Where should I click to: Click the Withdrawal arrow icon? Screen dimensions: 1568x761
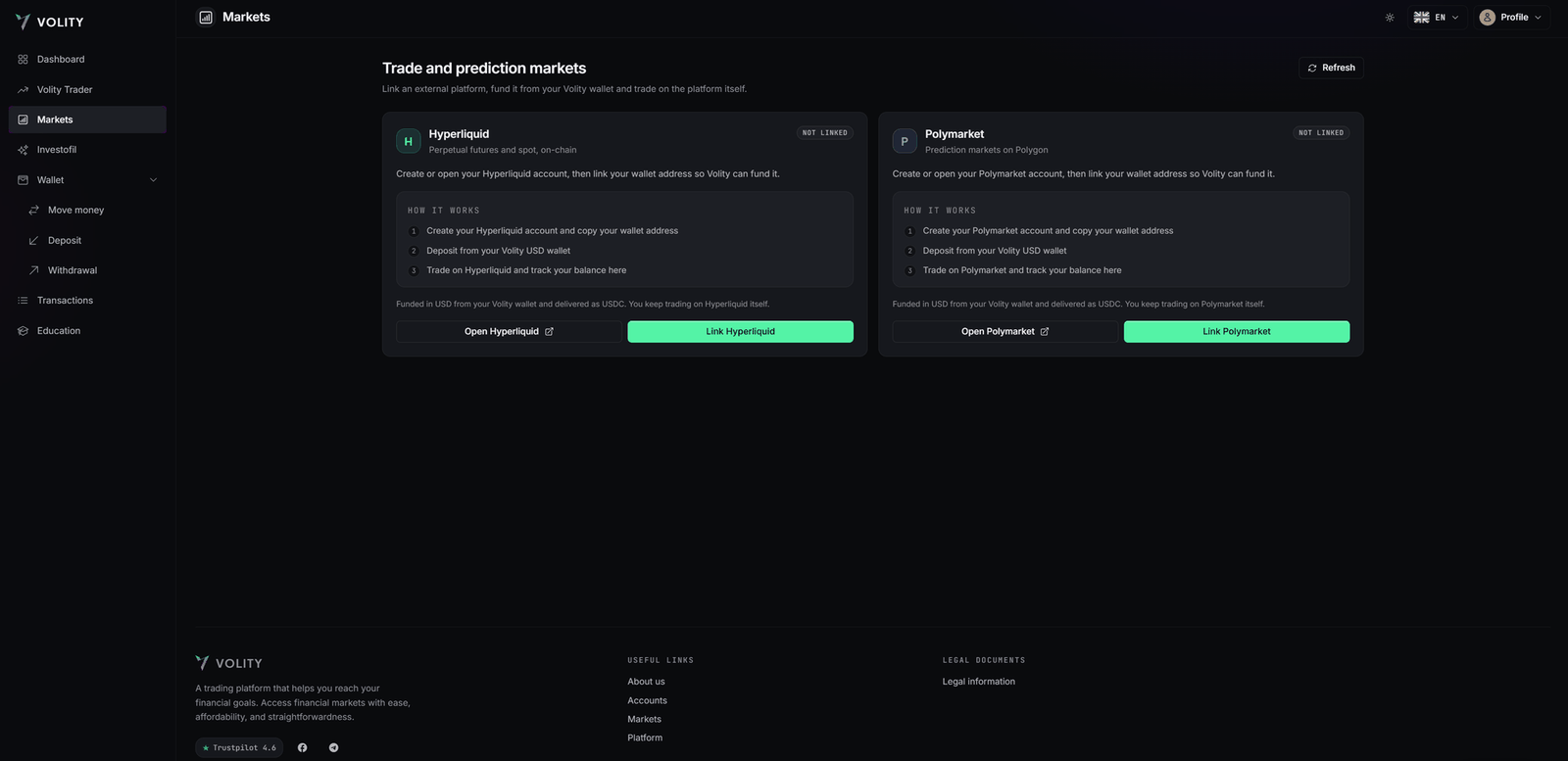pos(33,270)
